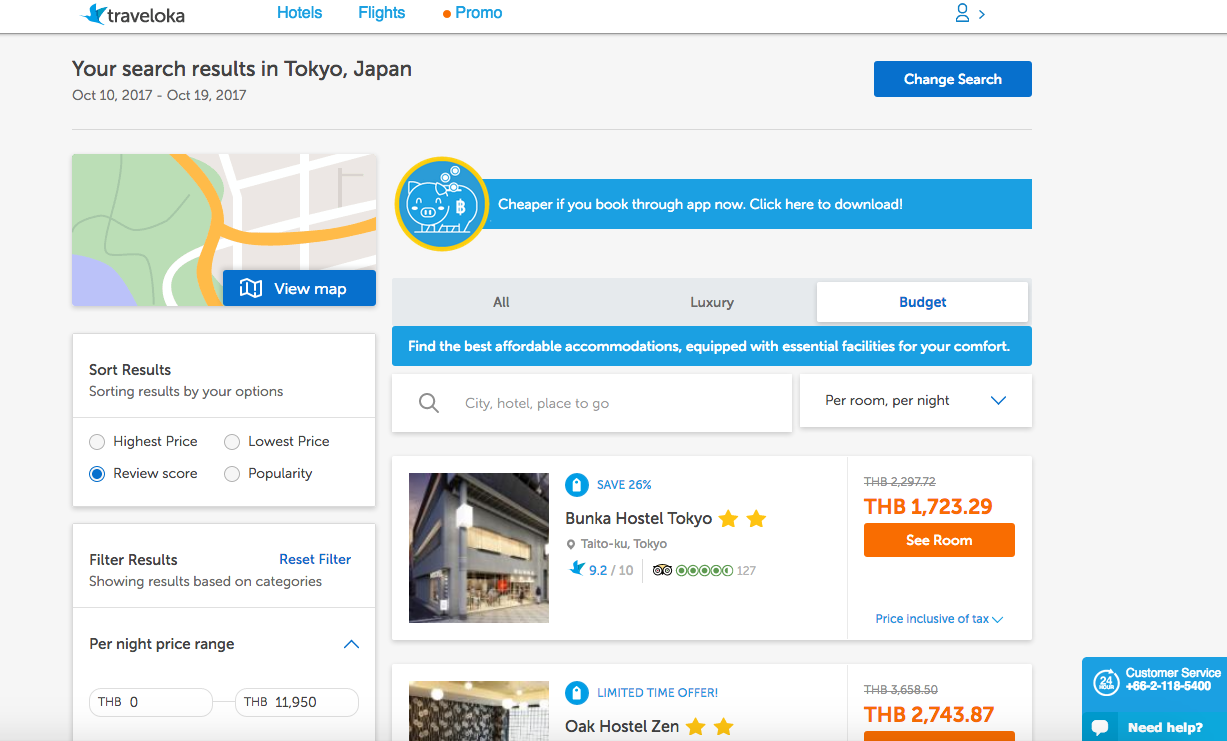Open the Flights menu
The width and height of the screenshot is (1227, 741).
381,13
